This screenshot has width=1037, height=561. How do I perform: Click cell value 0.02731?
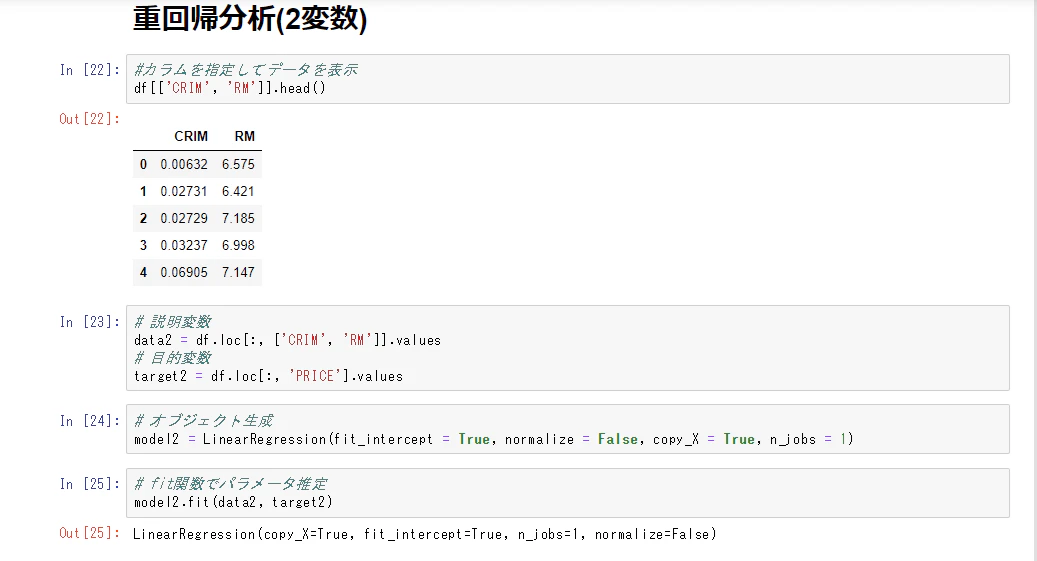coord(184,191)
